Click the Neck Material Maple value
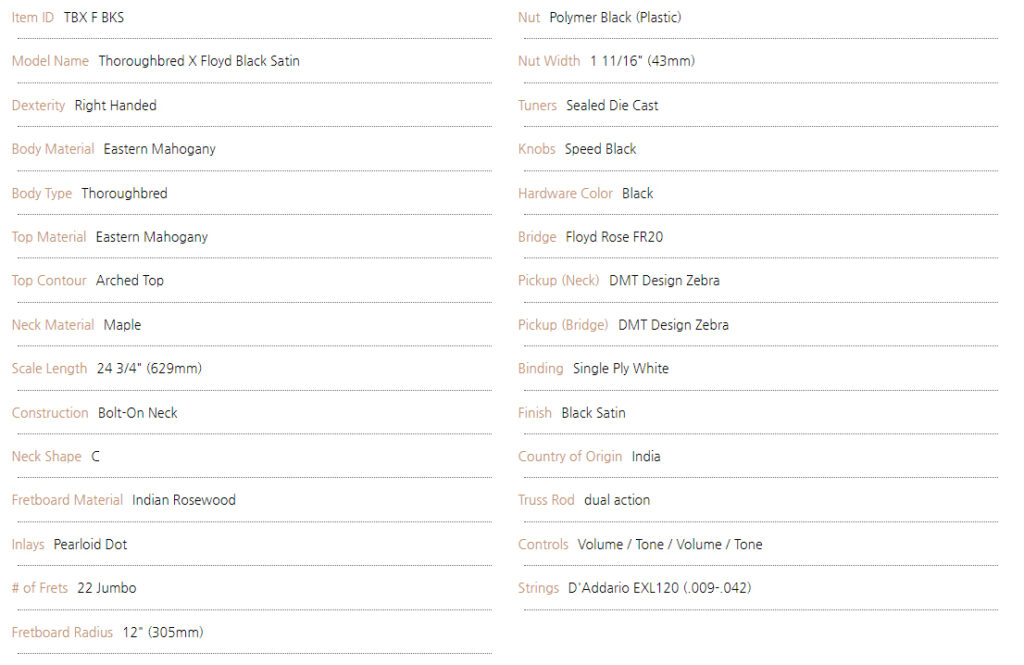1024x665 pixels. (122, 325)
